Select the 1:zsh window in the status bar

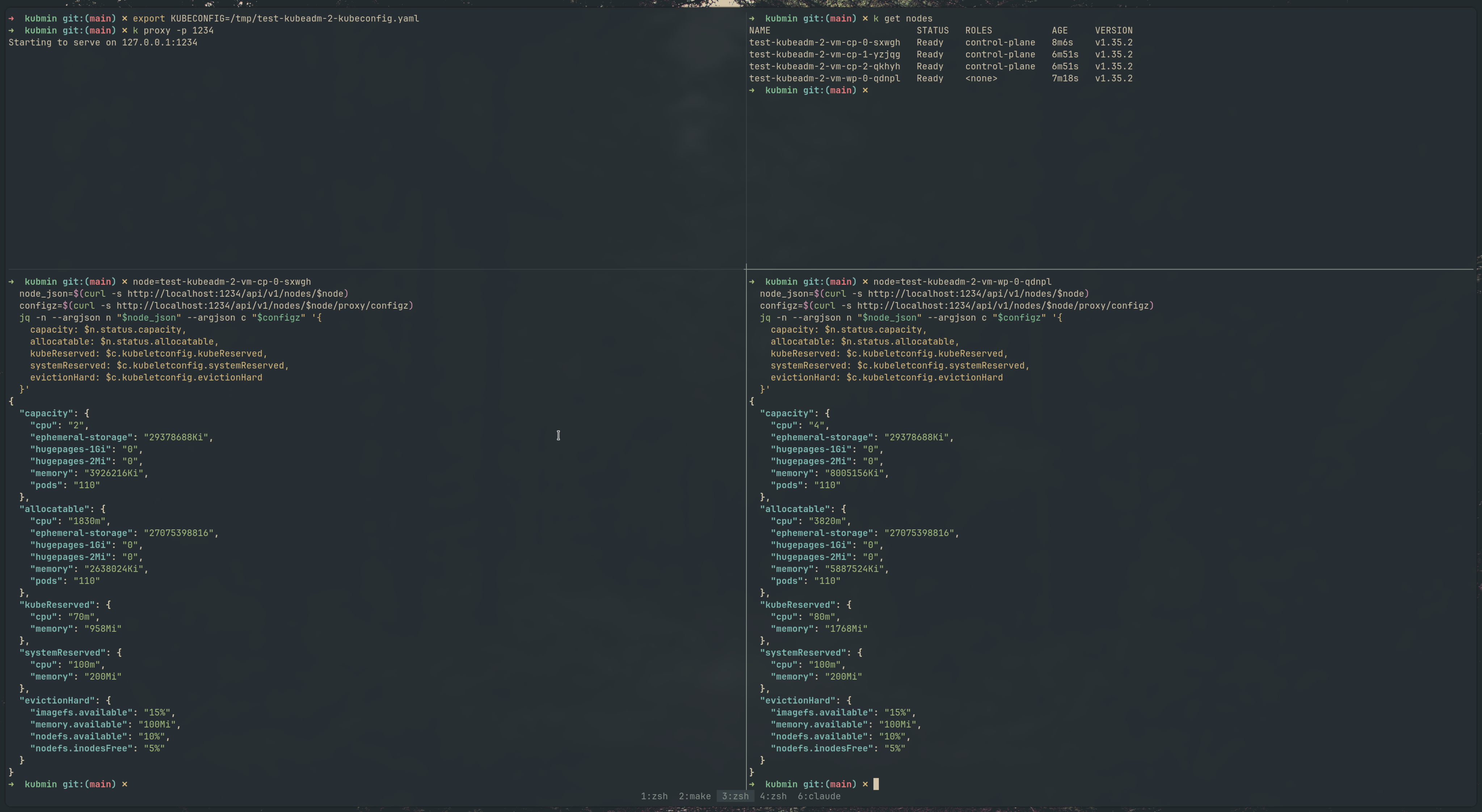point(654,796)
